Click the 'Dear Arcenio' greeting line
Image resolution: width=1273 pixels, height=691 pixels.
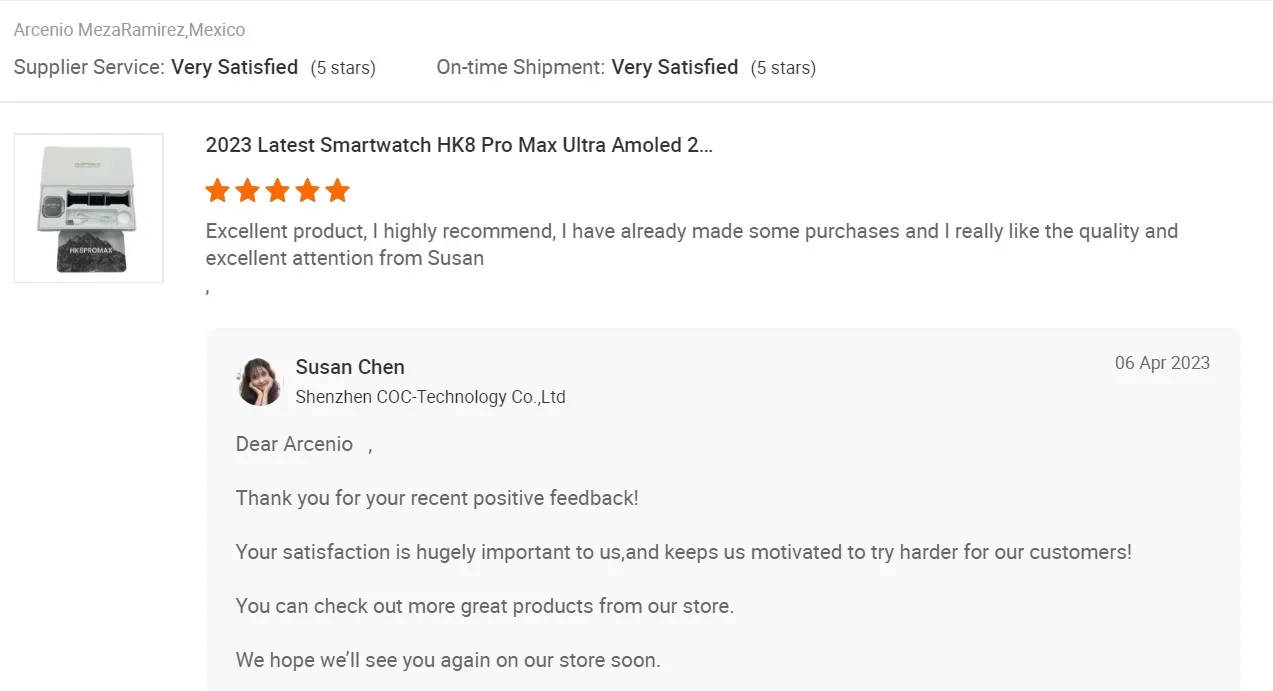pos(294,444)
